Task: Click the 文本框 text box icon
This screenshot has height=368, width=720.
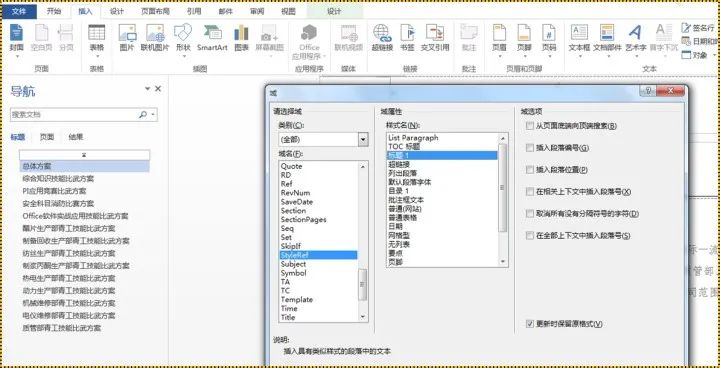Action: click(579, 33)
